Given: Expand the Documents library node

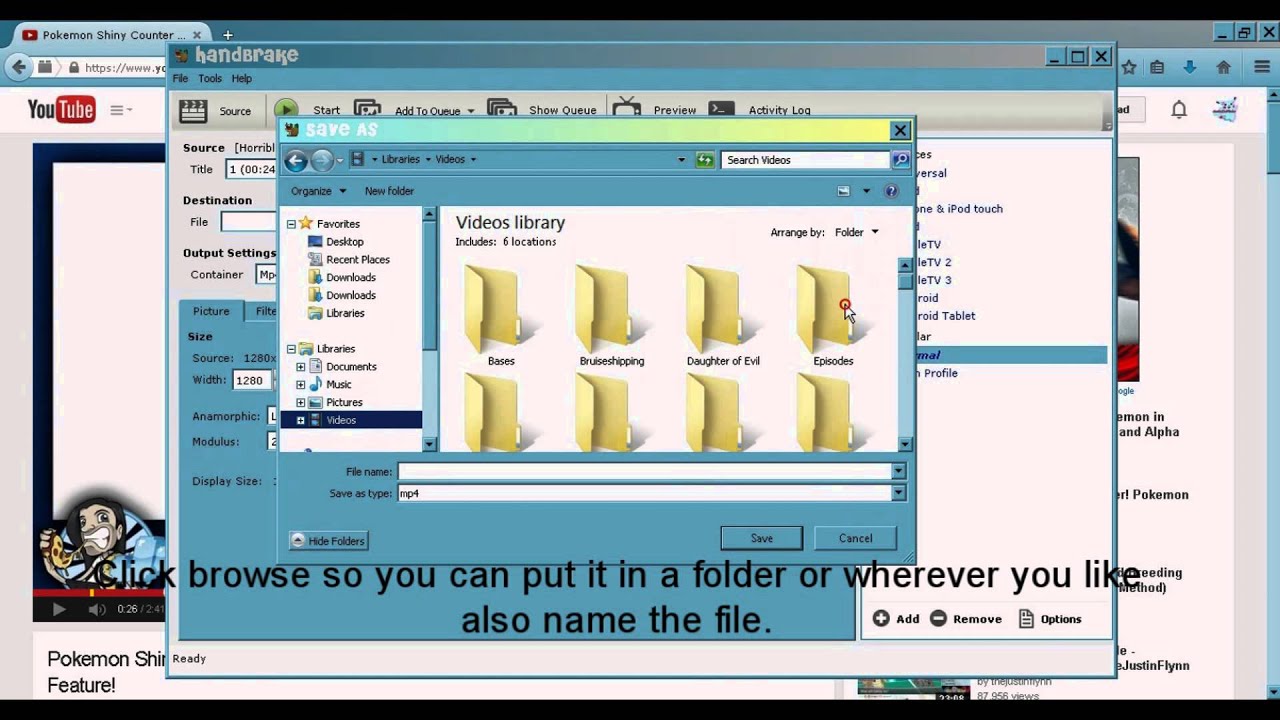Looking at the screenshot, I should [300, 367].
